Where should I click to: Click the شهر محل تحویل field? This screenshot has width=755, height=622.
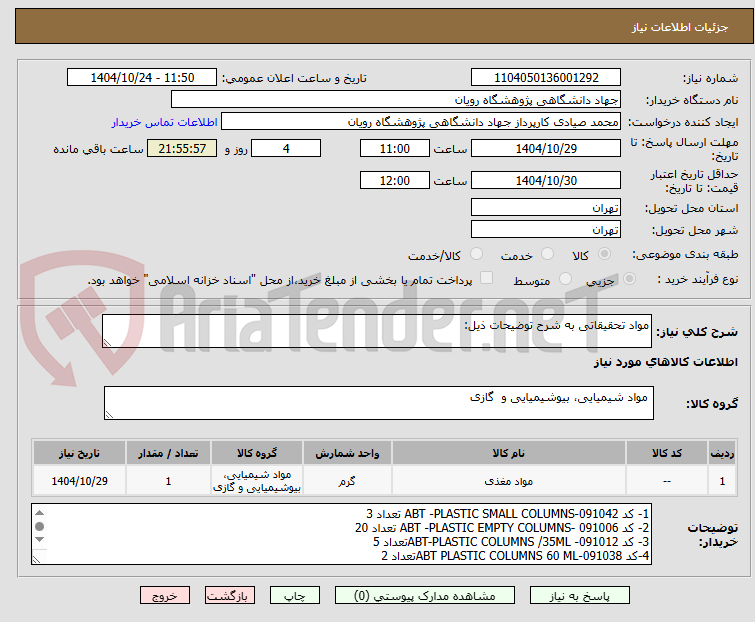click(x=546, y=230)
